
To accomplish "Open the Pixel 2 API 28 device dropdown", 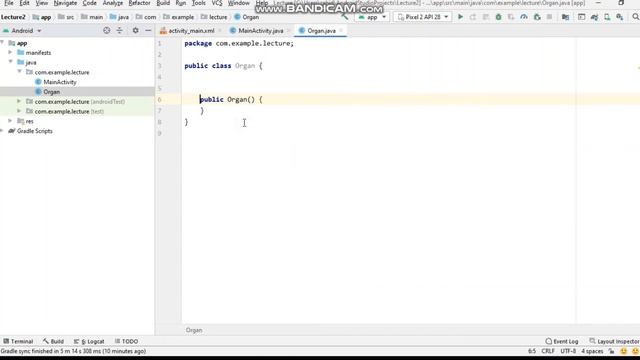I will pyautogui.click(x=423, y=17).
